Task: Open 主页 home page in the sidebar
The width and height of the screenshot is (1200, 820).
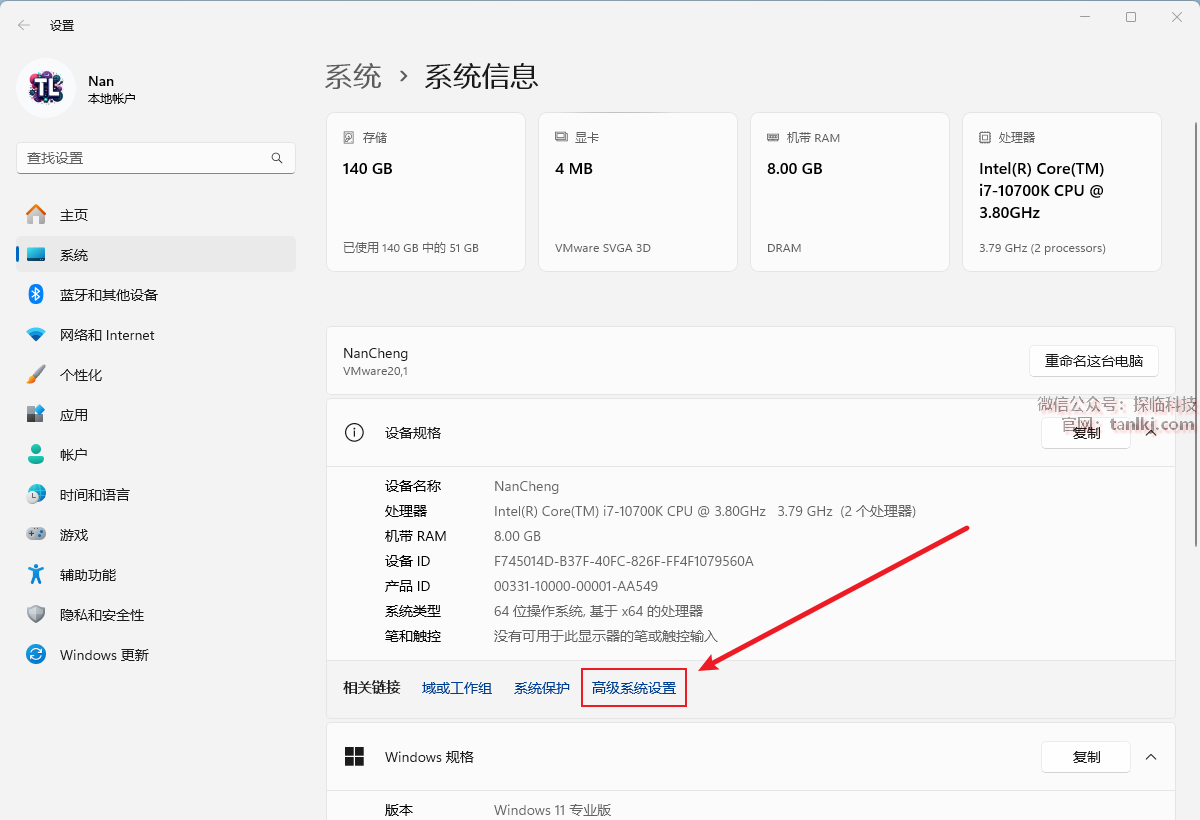Action: pos(74,215)
